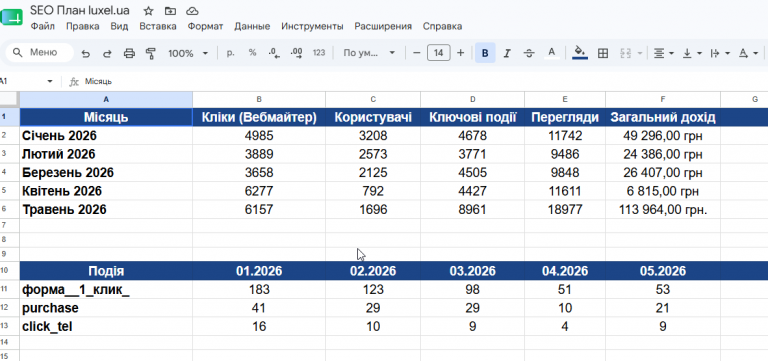Viewport: 768px width, 361px height.
Task: Star the SEO План luxel.ua document
Action: coord(149,11)
